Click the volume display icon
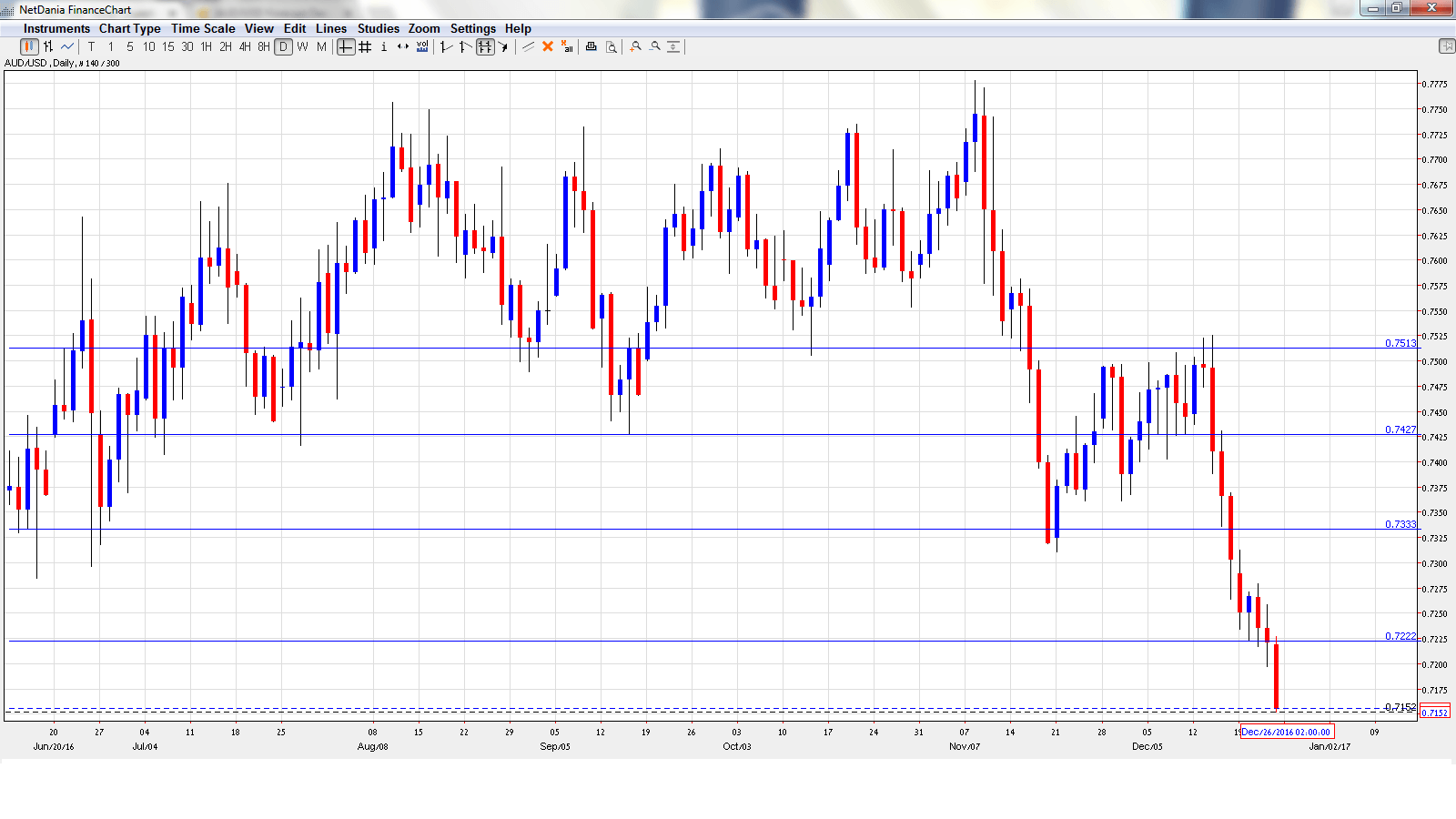This screenshot has width=1456, height=819. pos(422,46)
